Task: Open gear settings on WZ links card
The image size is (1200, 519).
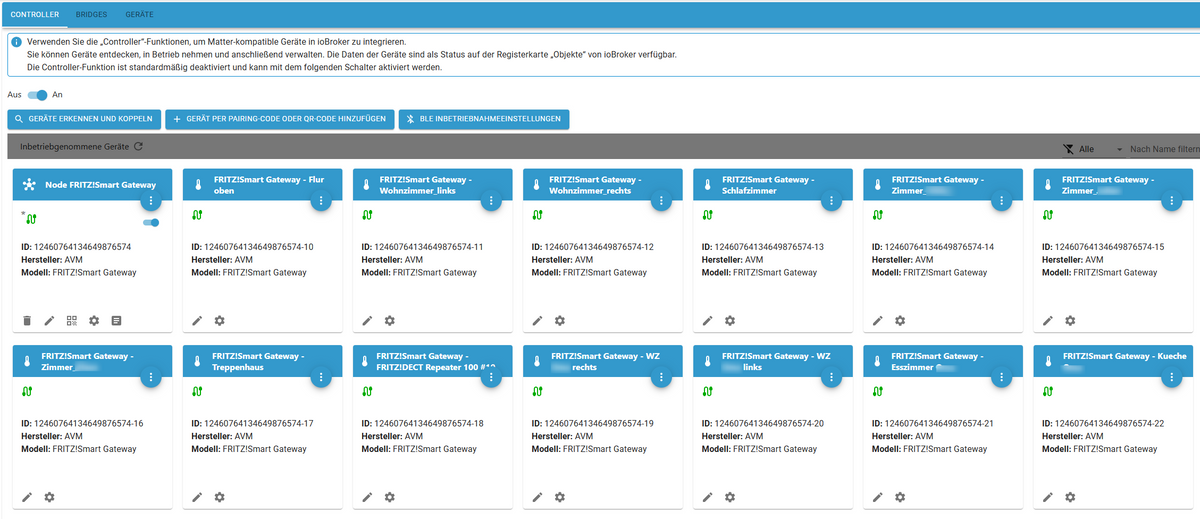Action: tap(729, 497)
